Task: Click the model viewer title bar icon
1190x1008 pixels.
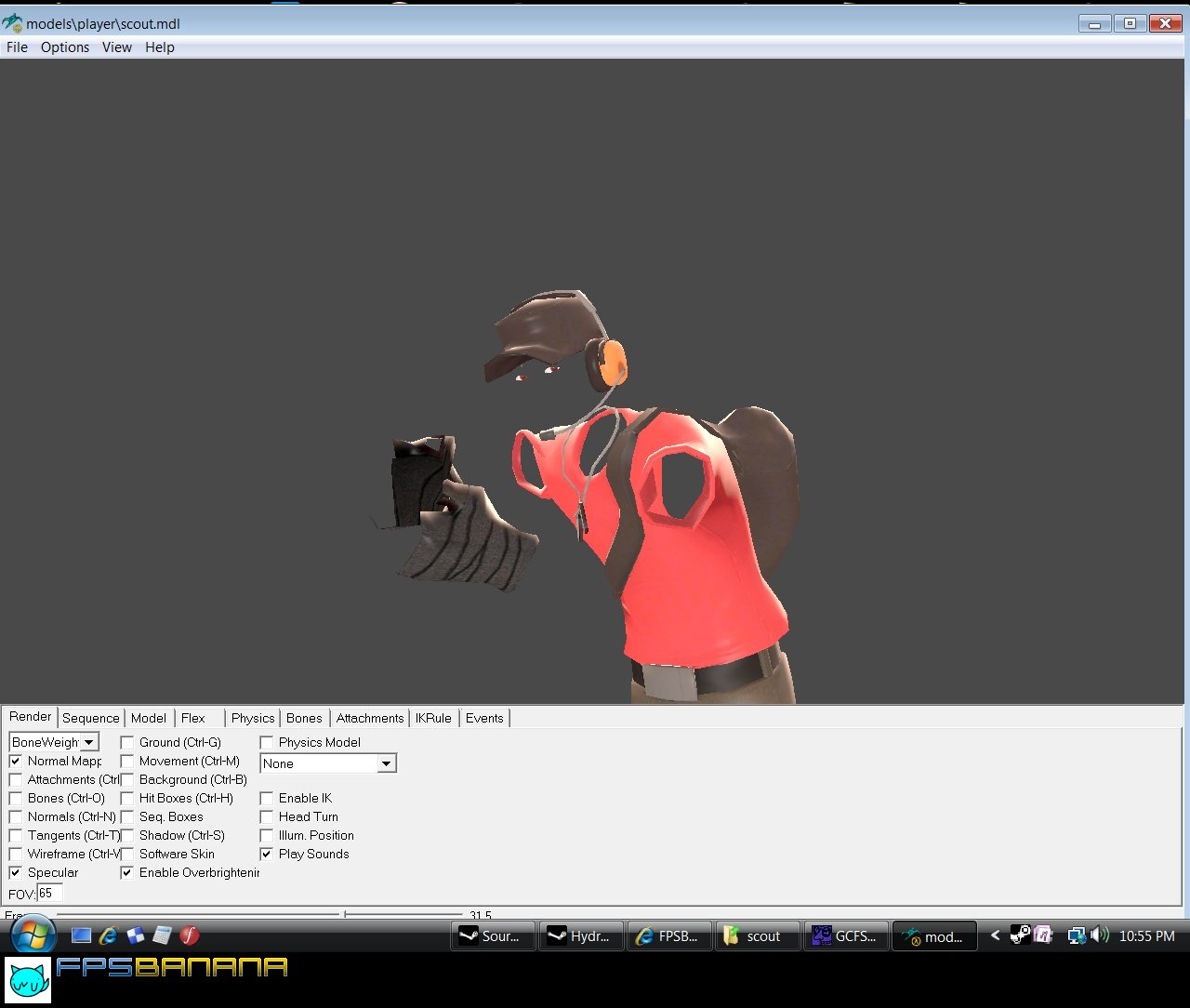Action: [12, 22]
